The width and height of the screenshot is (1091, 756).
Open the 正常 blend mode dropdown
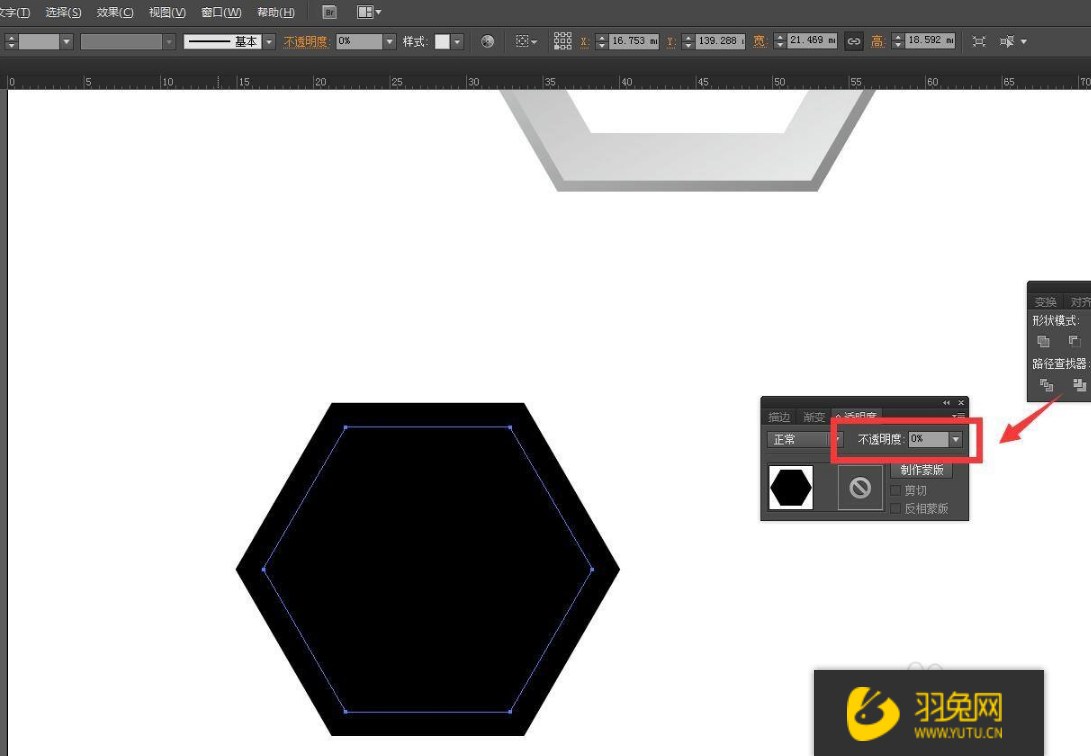point(805,440)
